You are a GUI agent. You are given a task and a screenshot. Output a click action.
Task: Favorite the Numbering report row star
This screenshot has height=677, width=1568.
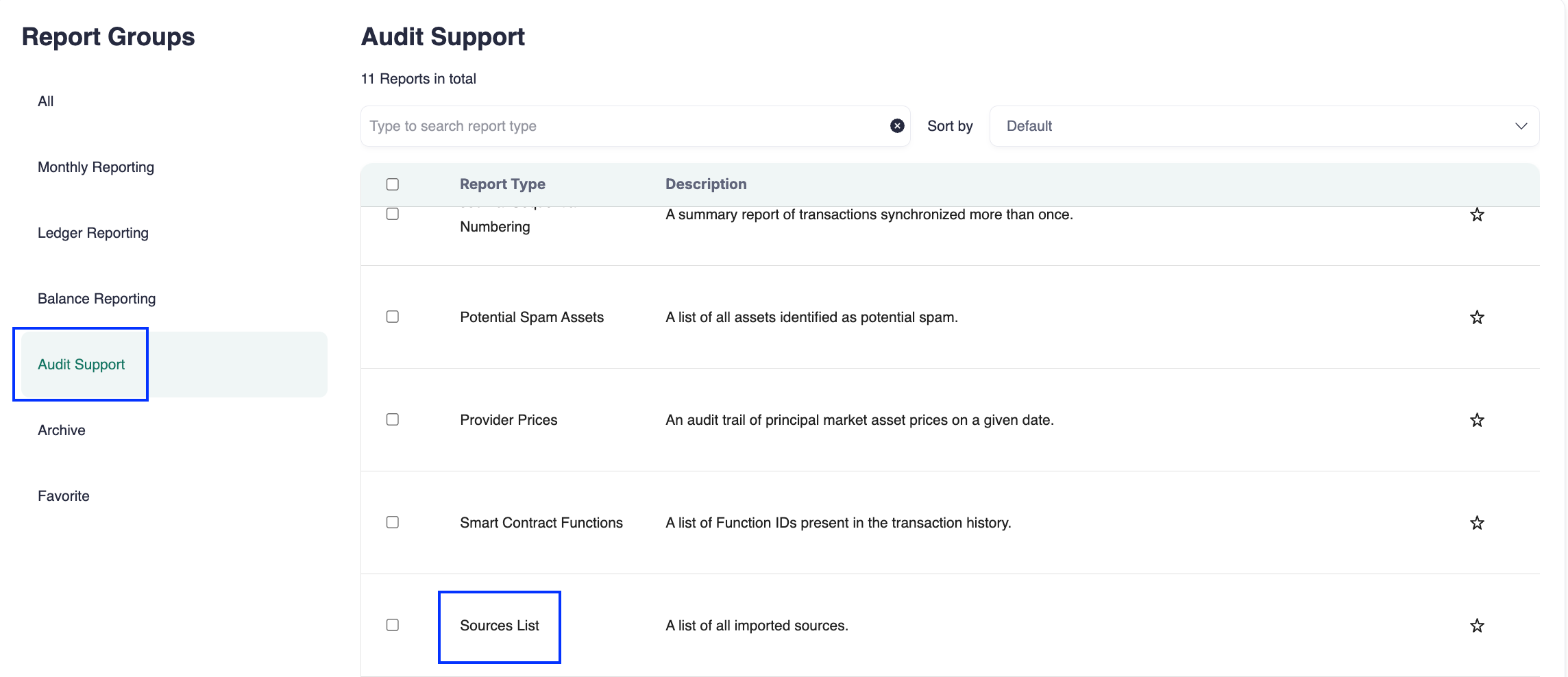click(x=1477, y=215)
